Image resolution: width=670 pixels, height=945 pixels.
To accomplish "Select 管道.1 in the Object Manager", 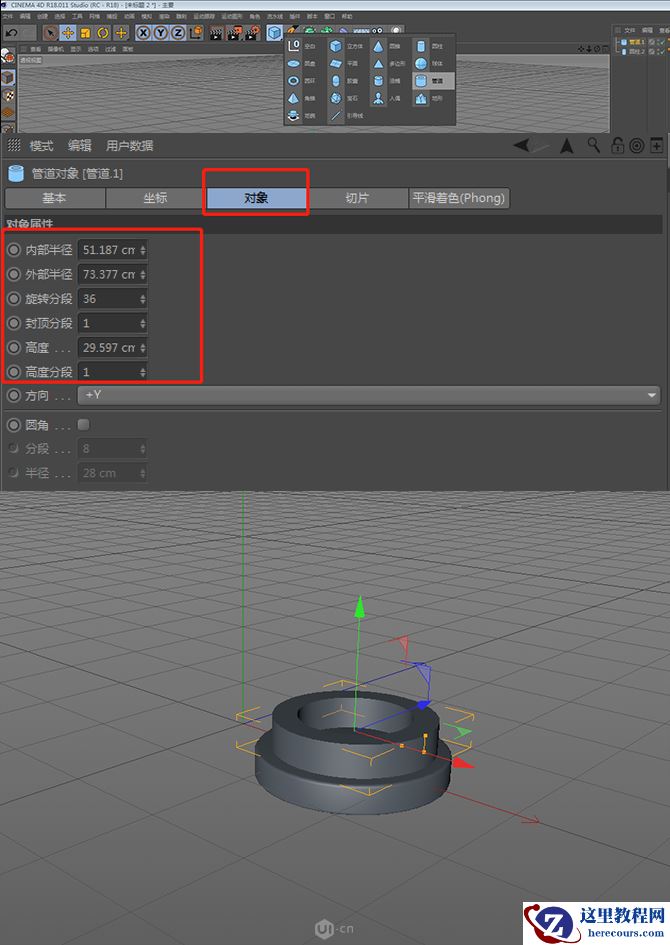I will point(637,42).
